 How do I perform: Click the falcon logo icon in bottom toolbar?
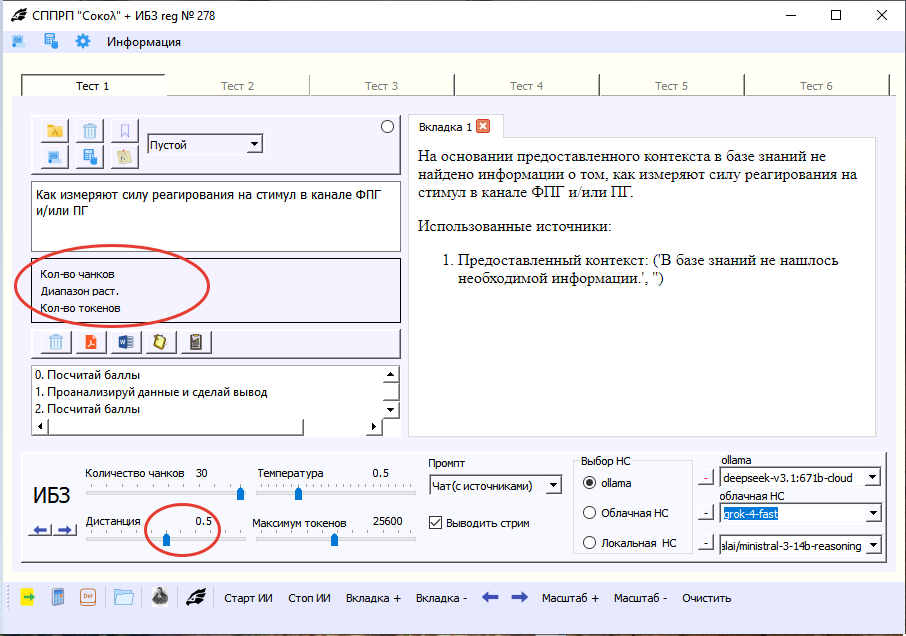click(198, 598)
